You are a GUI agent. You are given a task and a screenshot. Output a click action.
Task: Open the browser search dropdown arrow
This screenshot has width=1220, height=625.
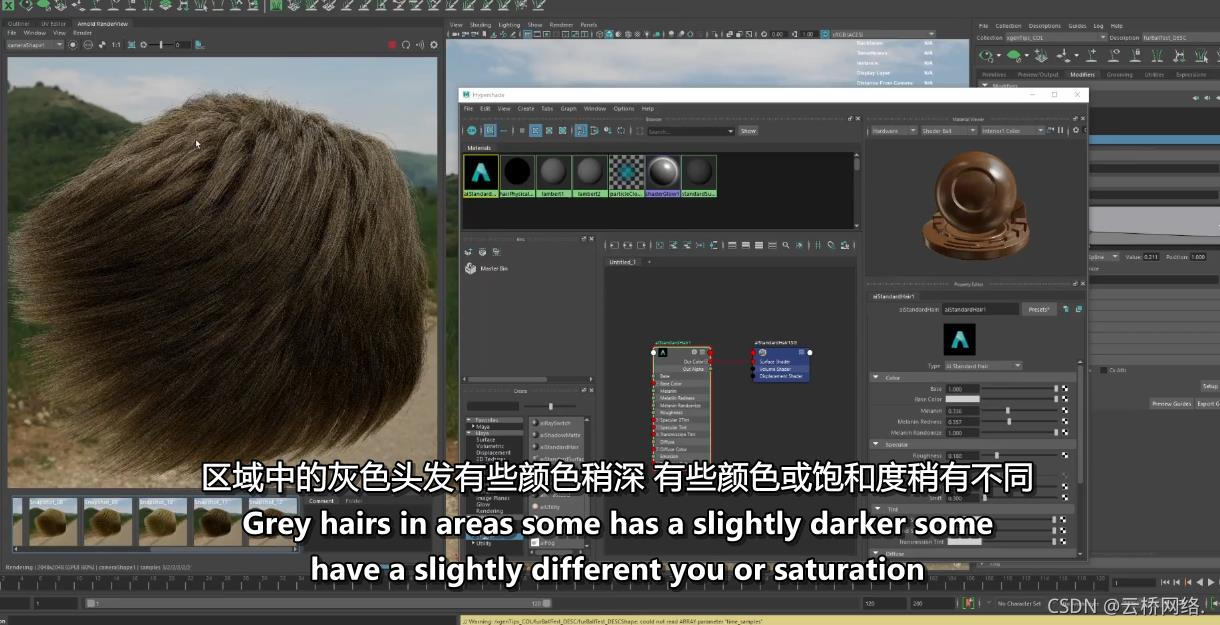click(x=731, y=131)
